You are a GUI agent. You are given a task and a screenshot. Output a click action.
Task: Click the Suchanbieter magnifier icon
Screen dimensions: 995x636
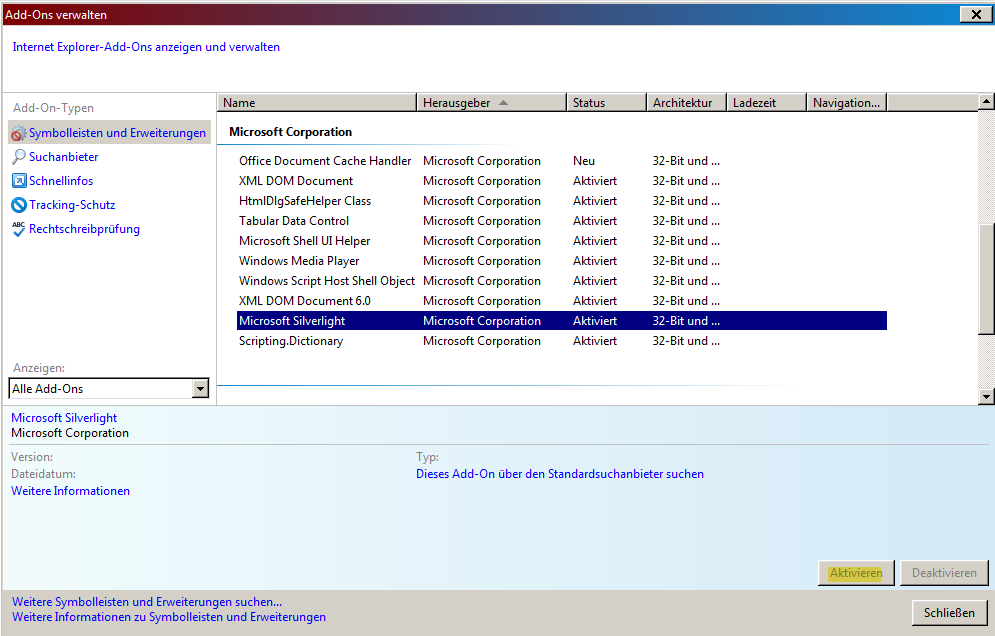coord(19,157)
